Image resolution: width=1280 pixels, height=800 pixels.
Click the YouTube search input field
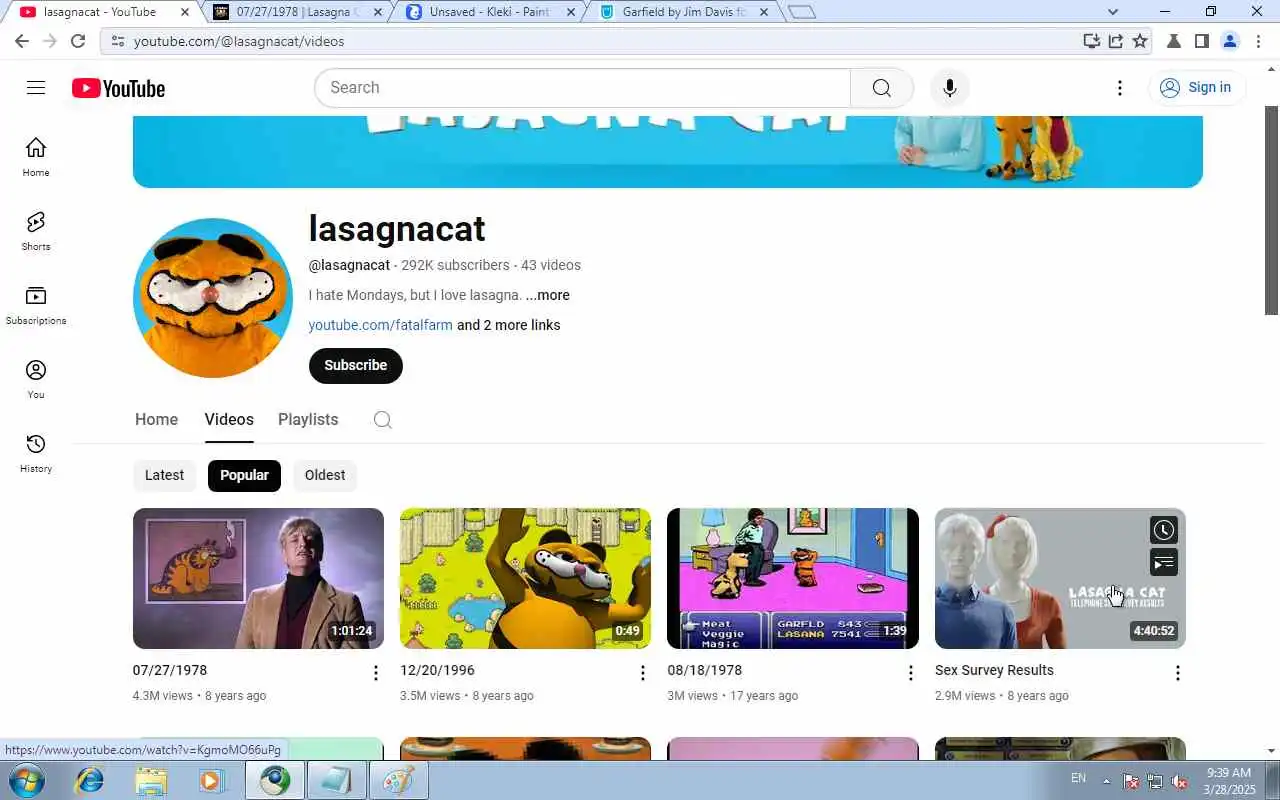(582, 88)
